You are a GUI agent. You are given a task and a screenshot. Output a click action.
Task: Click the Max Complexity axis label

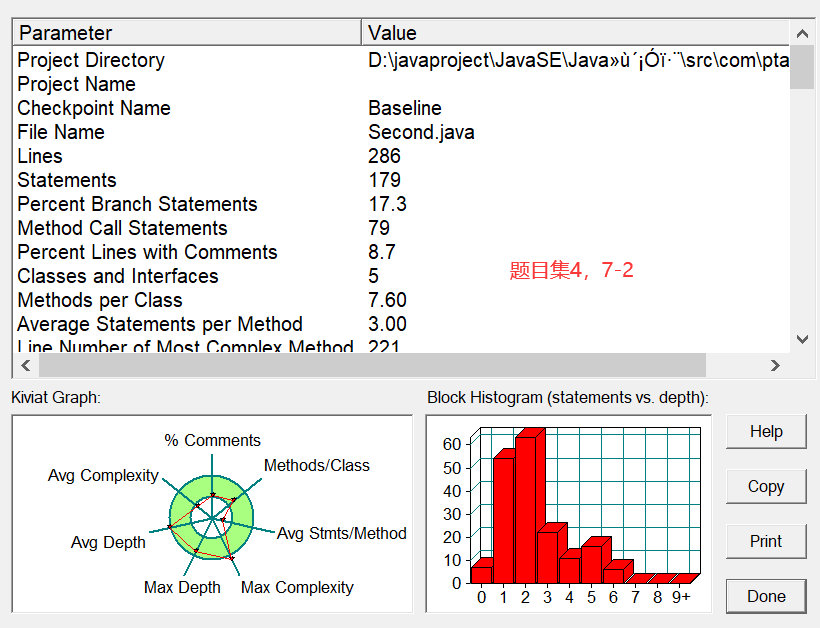[297, 587]
